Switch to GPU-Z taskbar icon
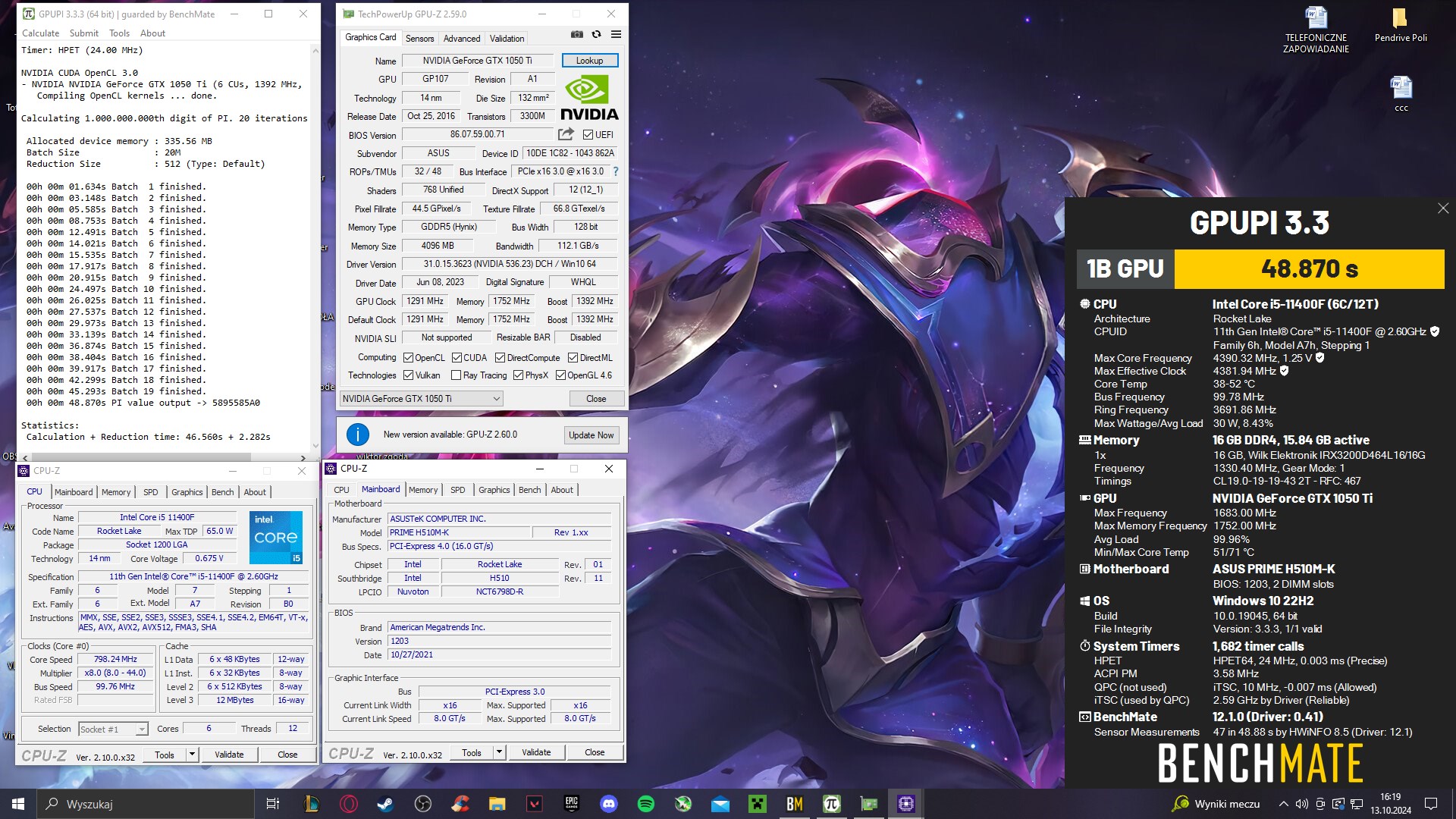Screen dimensions: 1456x819 click(x=869, y=804)
